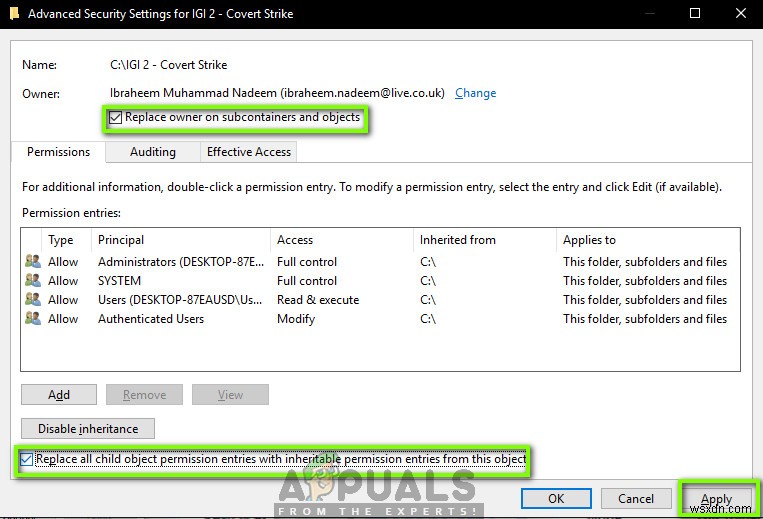Viewport: 763px width, 519px height.
Task: Open the Effective Access tab
Action: point(249,152)
